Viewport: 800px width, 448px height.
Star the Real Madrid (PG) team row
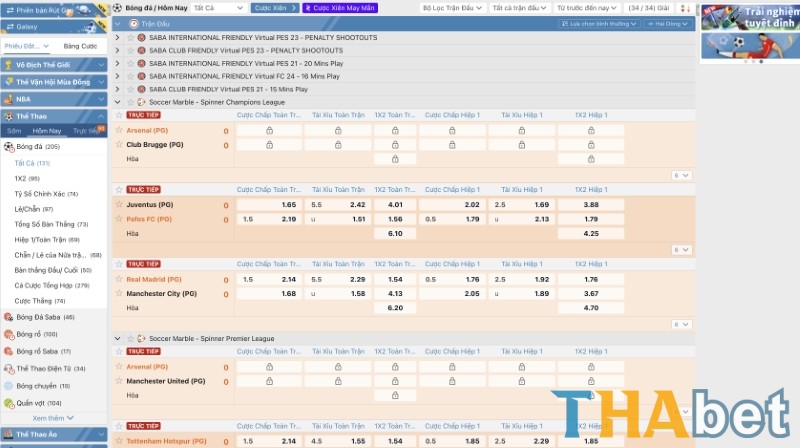point(119,279)
